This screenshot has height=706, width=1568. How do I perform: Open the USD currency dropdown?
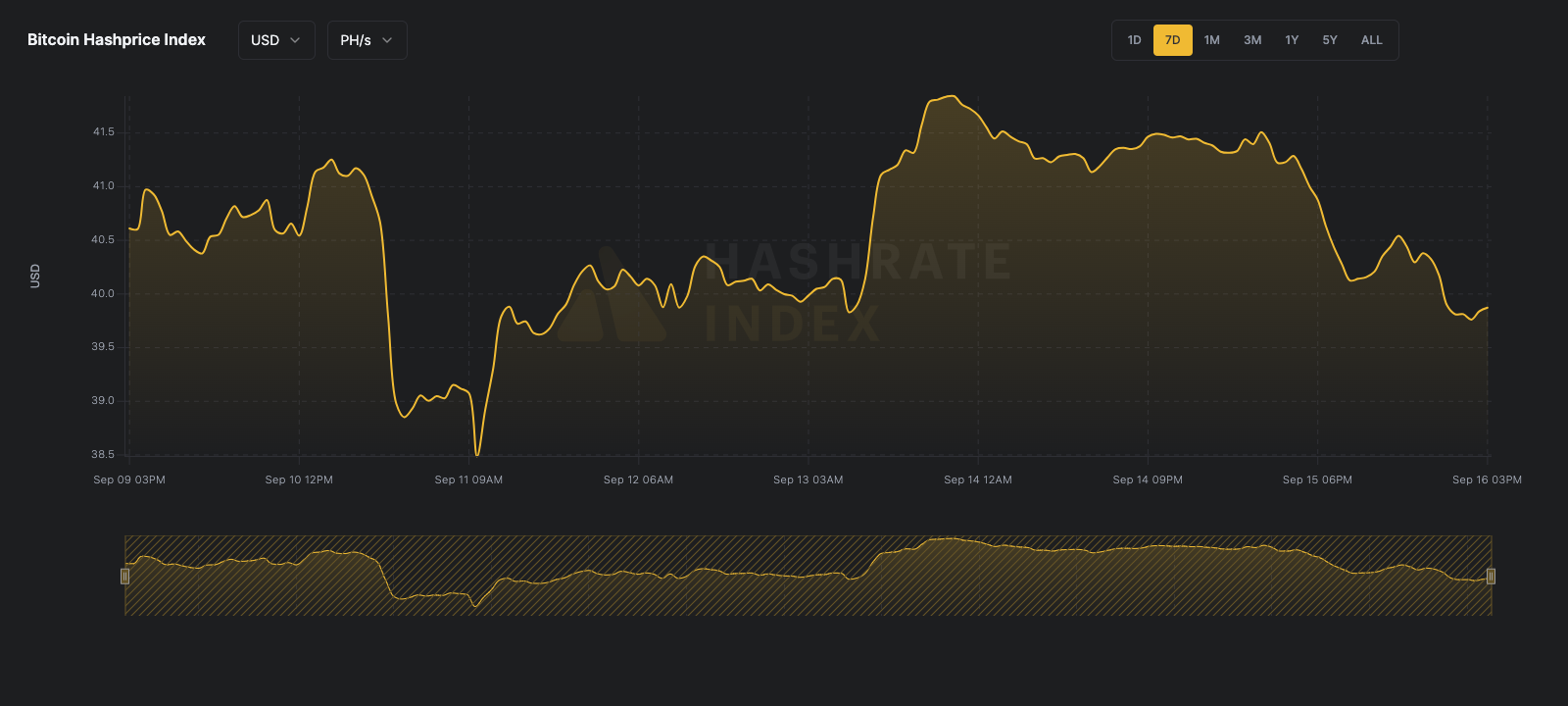tap(276, 40)
